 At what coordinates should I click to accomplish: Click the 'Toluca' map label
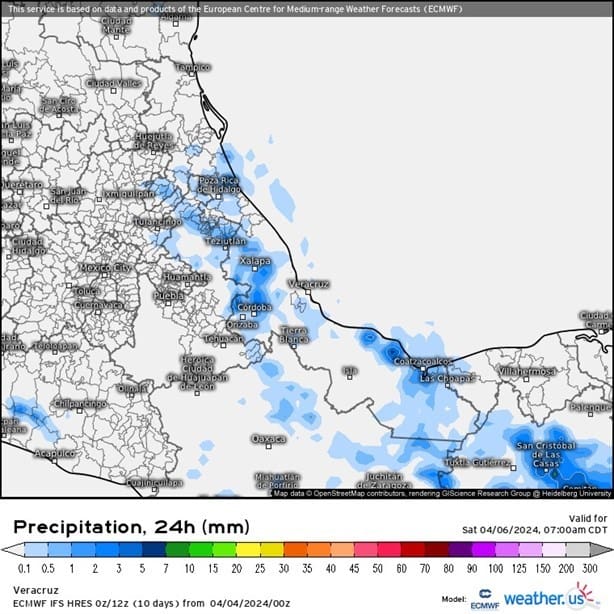click(x=87, y=291)
